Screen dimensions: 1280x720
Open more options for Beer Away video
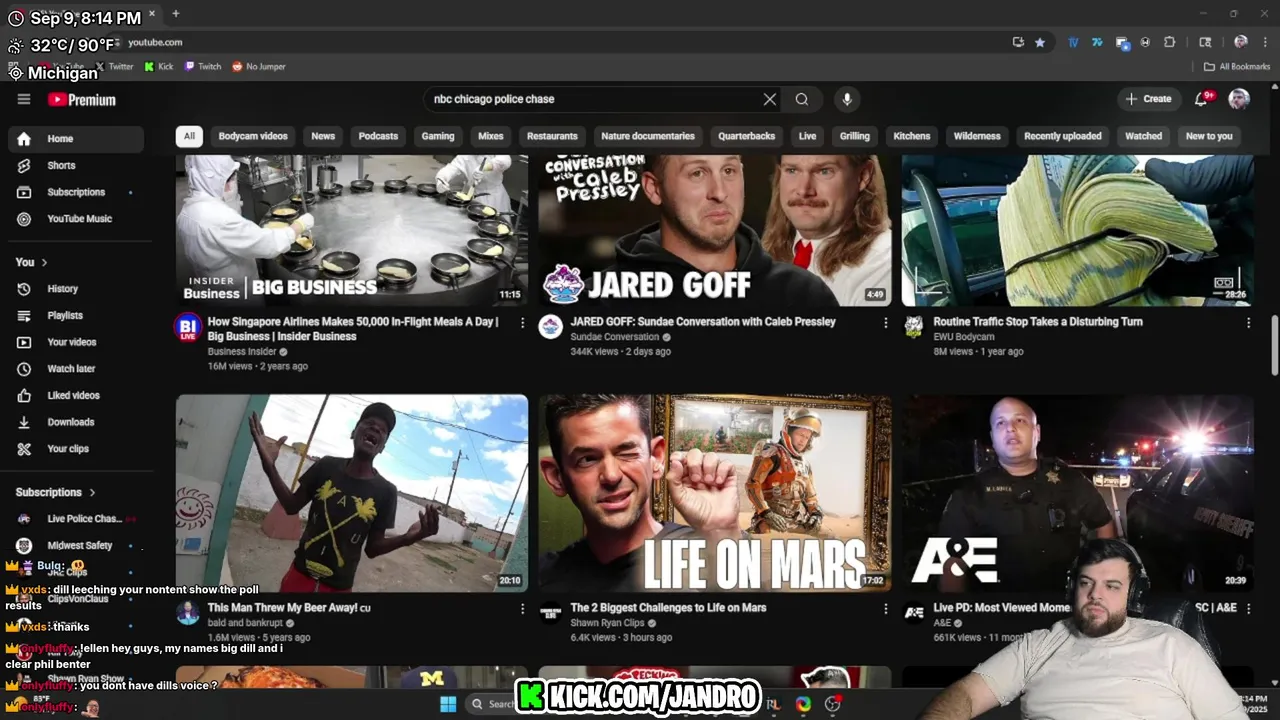click(x=522, y=608)
